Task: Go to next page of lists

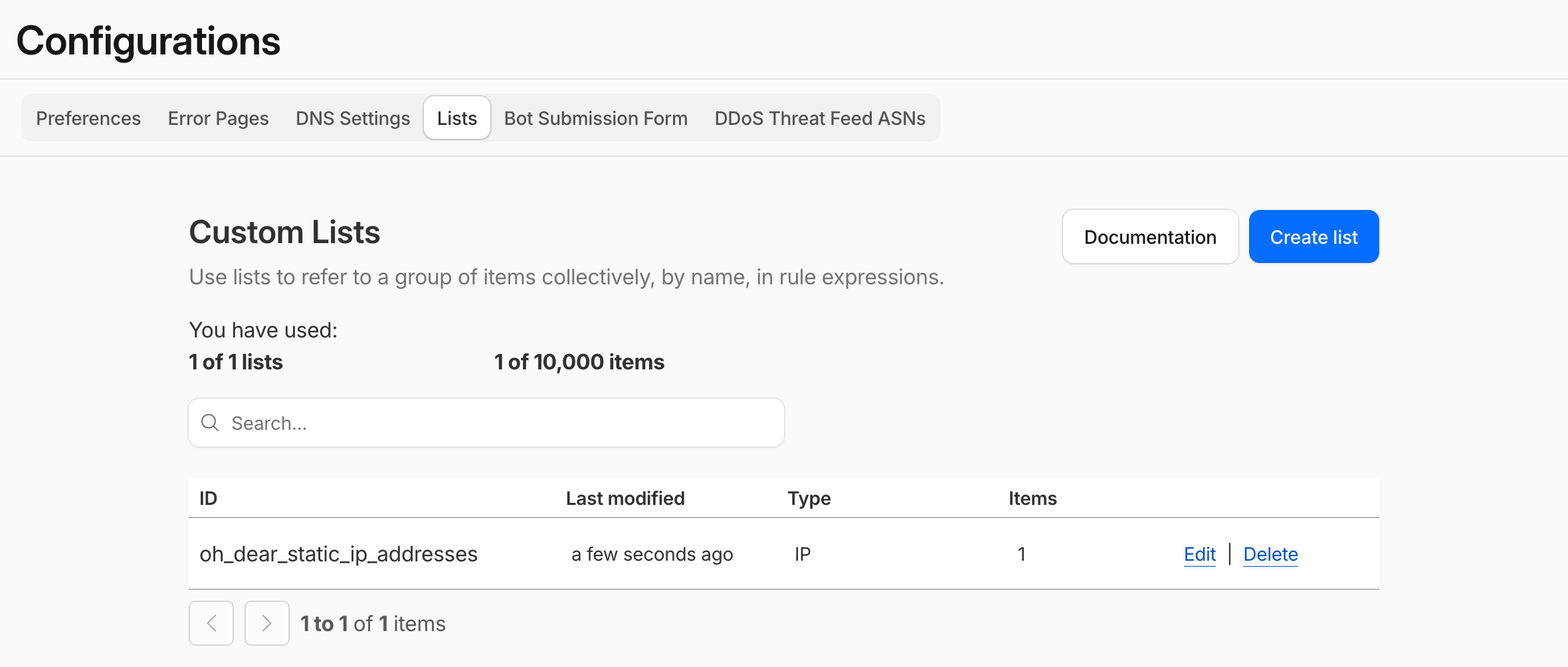Action: (x=266, y=623)
